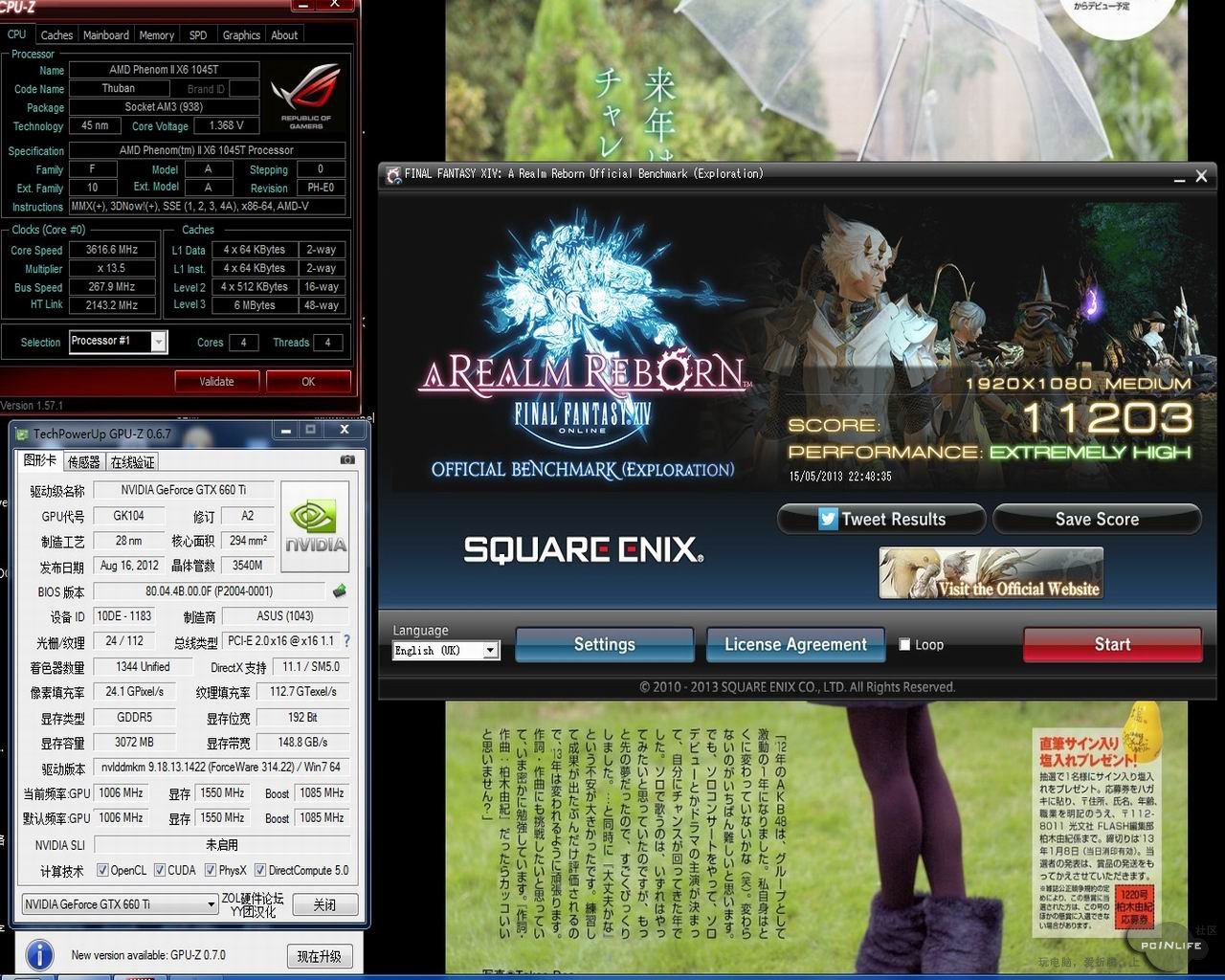Click the HT Link value 2143.2 MHz
The image size is (1225, 980).
tap(112, 305)
